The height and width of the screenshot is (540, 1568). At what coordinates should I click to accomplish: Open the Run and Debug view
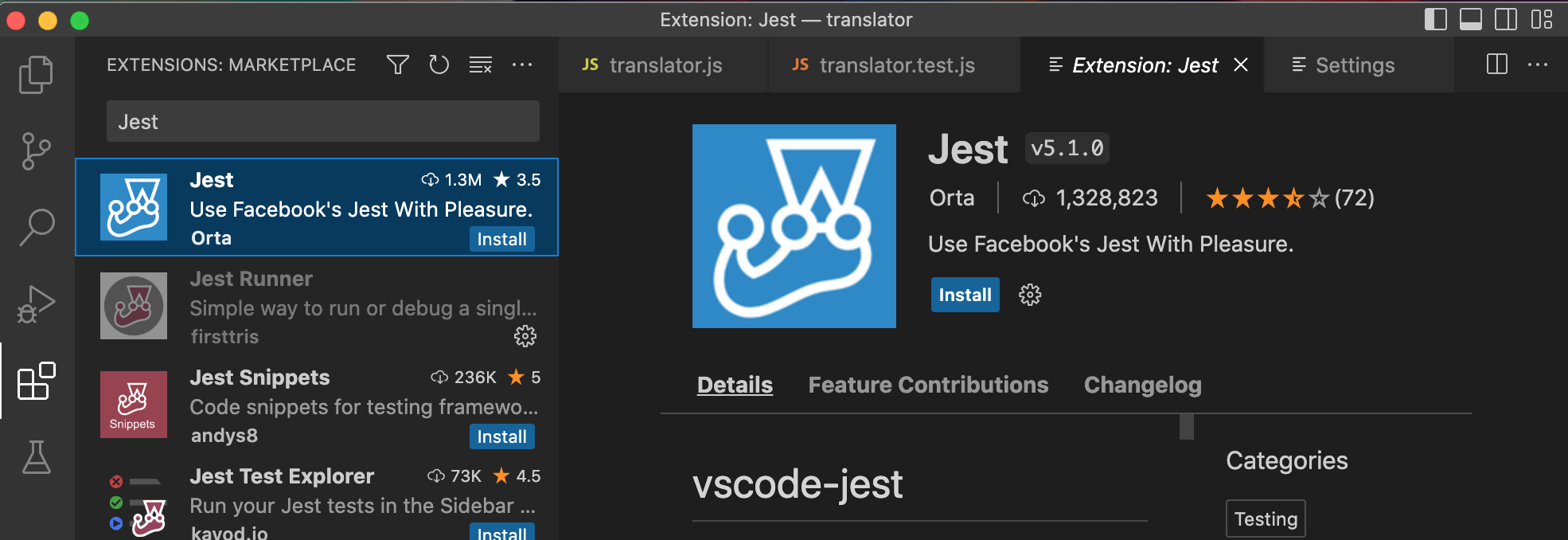pos(36,304)
